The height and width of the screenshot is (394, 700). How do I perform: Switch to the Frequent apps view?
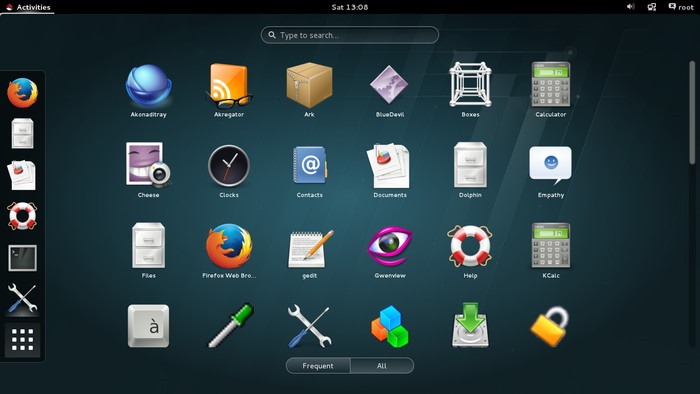pos(318,365)
